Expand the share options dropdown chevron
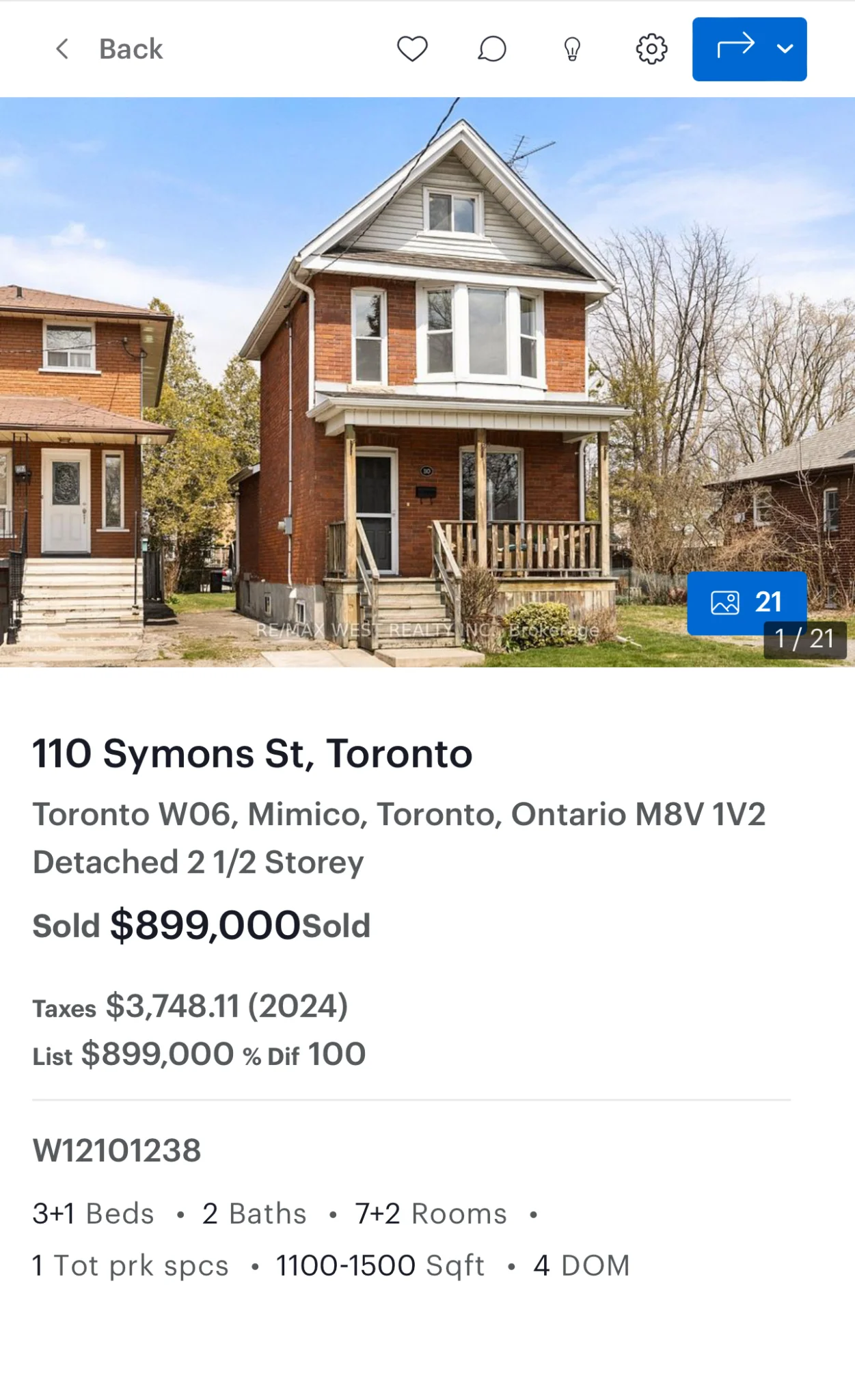Viewport: 855px width, 1400px height. coord(785,49)
